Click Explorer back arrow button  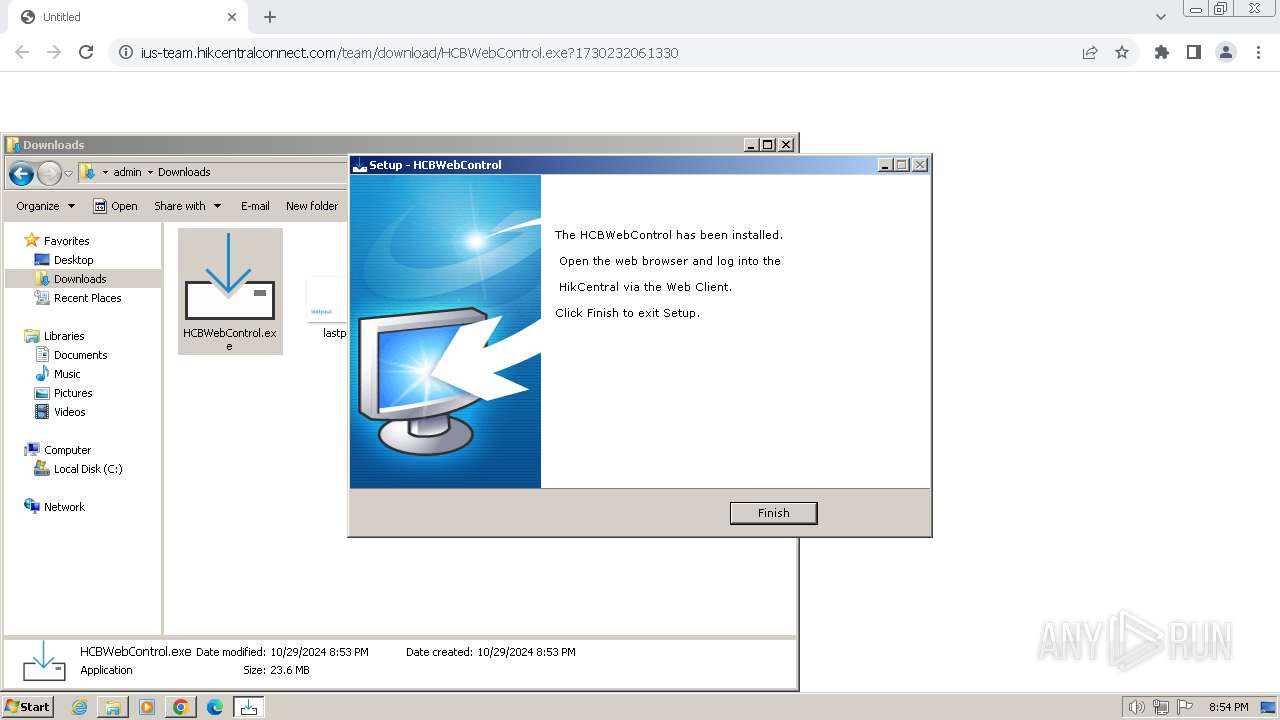[21, 174]
